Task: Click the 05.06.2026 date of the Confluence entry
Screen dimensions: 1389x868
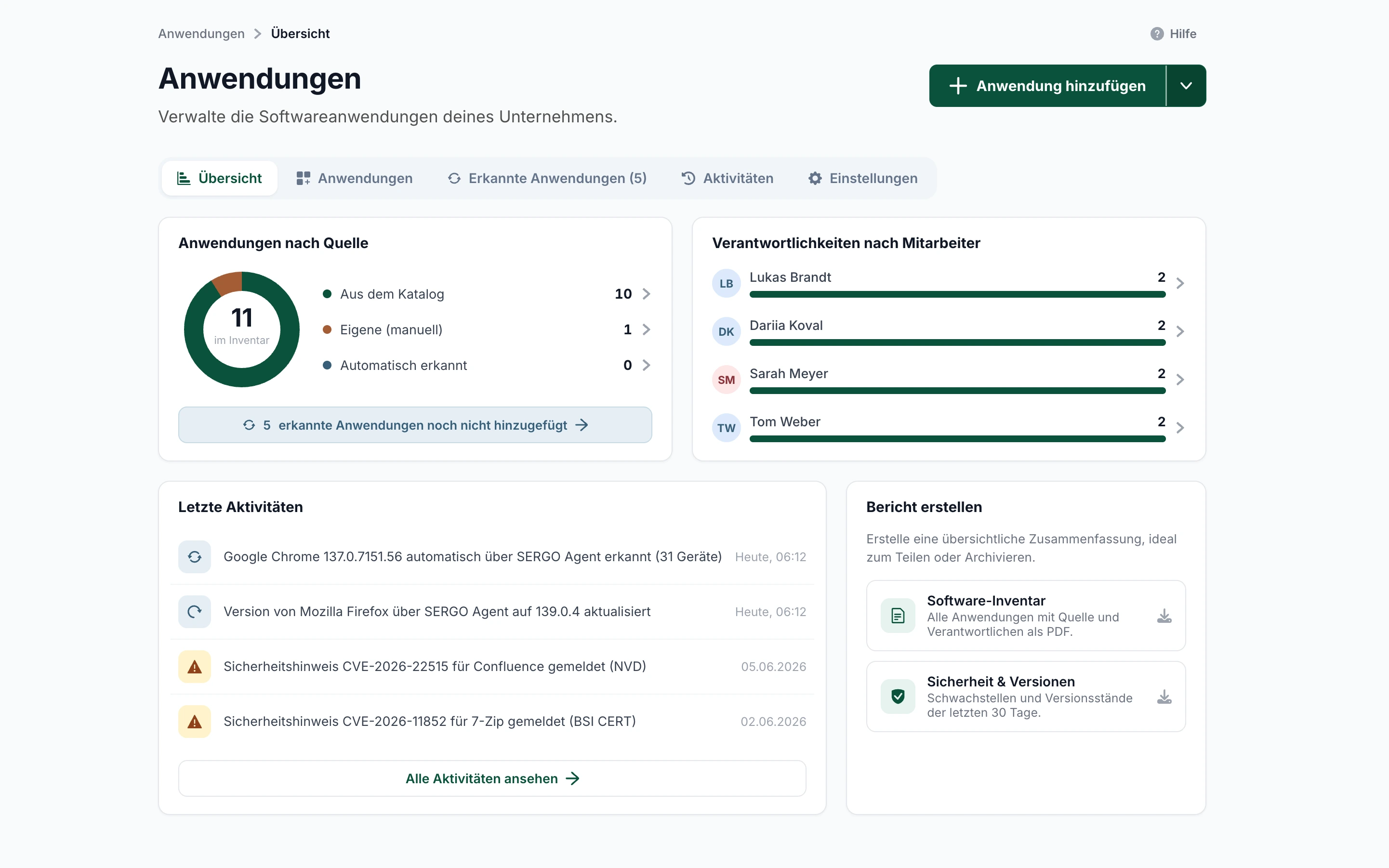Action: pos(773,667)
